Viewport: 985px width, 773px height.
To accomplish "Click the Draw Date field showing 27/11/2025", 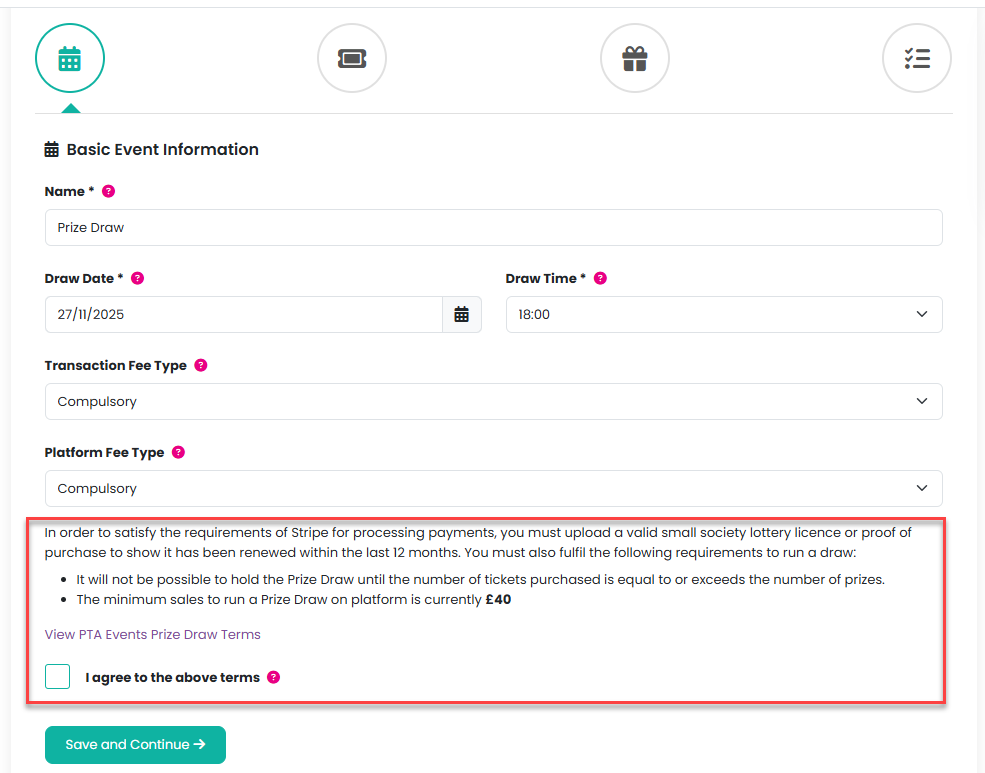I will pyautogui.click(x=244, y=315).
